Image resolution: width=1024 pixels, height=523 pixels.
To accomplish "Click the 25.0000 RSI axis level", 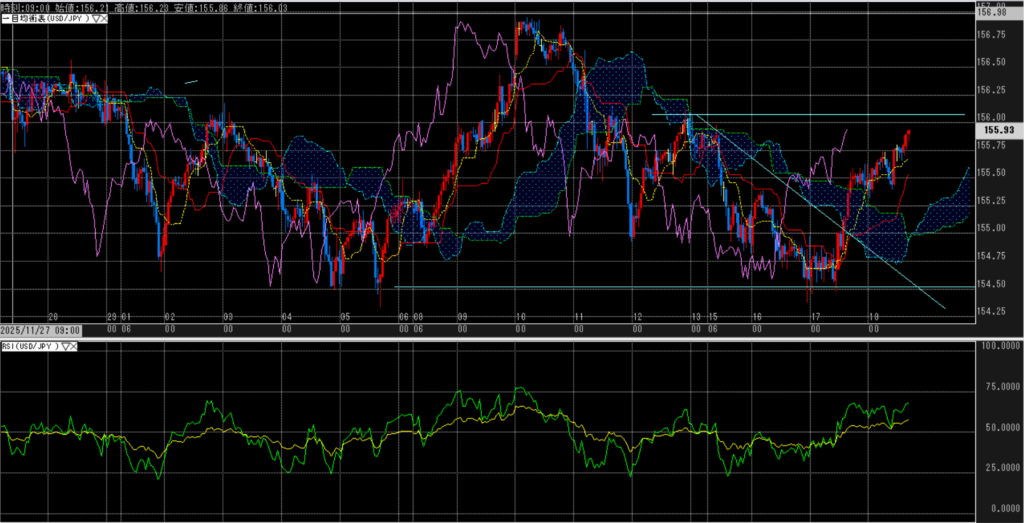I will 1000,467.
